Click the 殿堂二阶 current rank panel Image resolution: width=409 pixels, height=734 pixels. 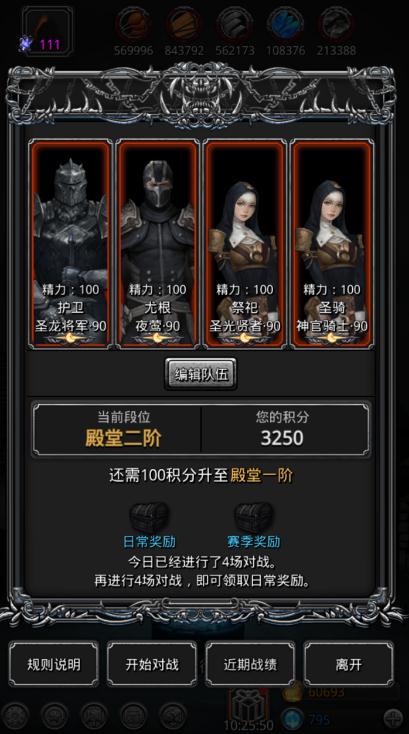point(117,429)
